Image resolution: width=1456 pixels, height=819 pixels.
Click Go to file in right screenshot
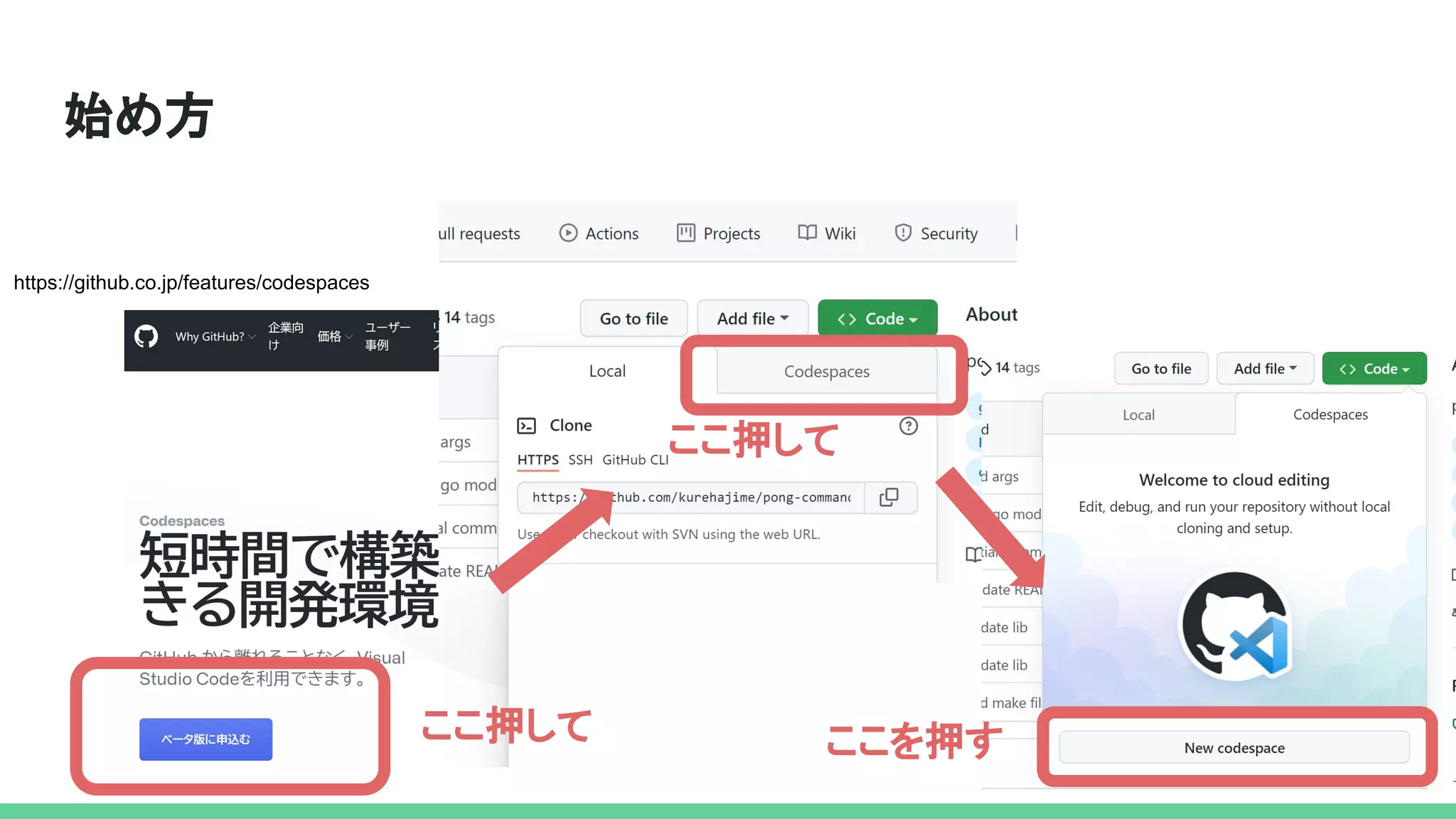(x=1161, y=368)
